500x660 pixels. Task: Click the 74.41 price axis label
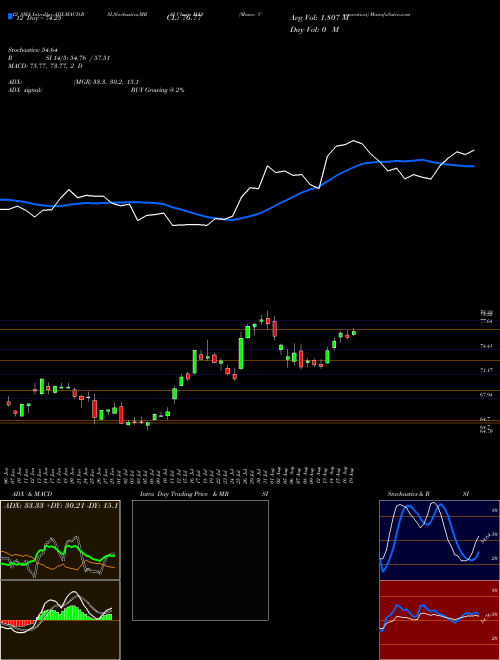(486, 346)
